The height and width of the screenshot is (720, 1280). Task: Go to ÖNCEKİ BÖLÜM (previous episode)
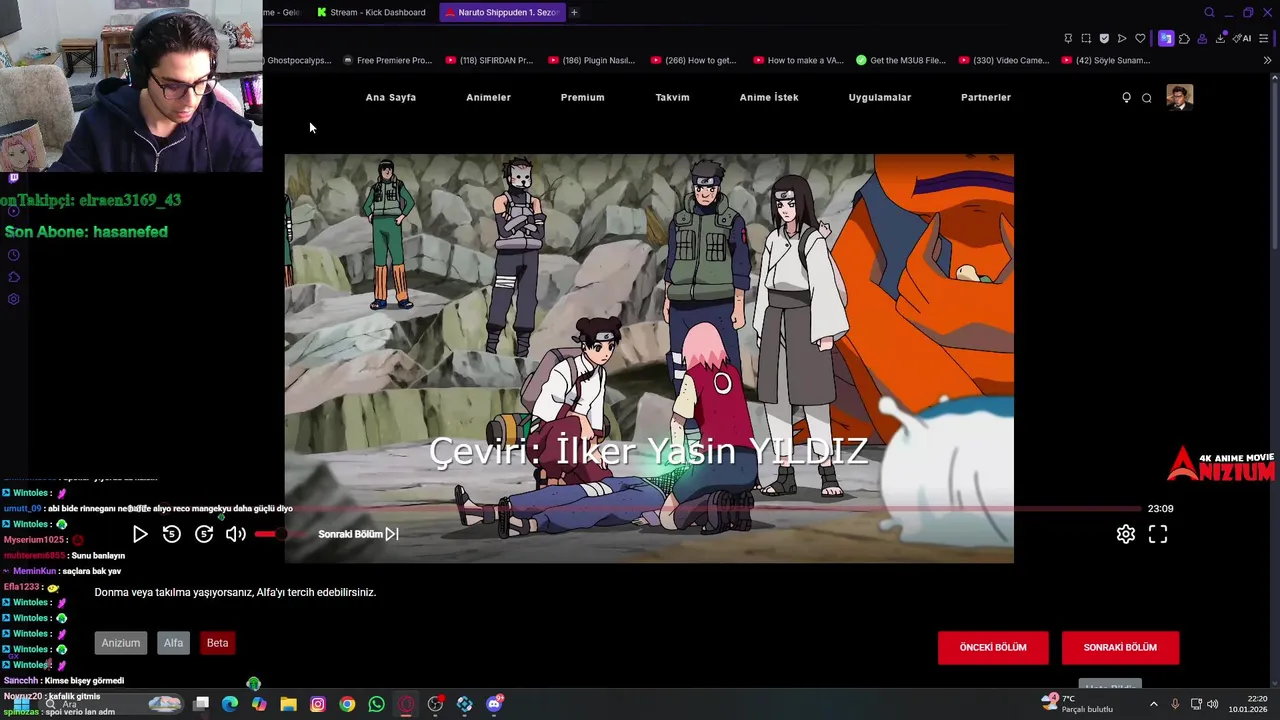click(x=993, y=648)
